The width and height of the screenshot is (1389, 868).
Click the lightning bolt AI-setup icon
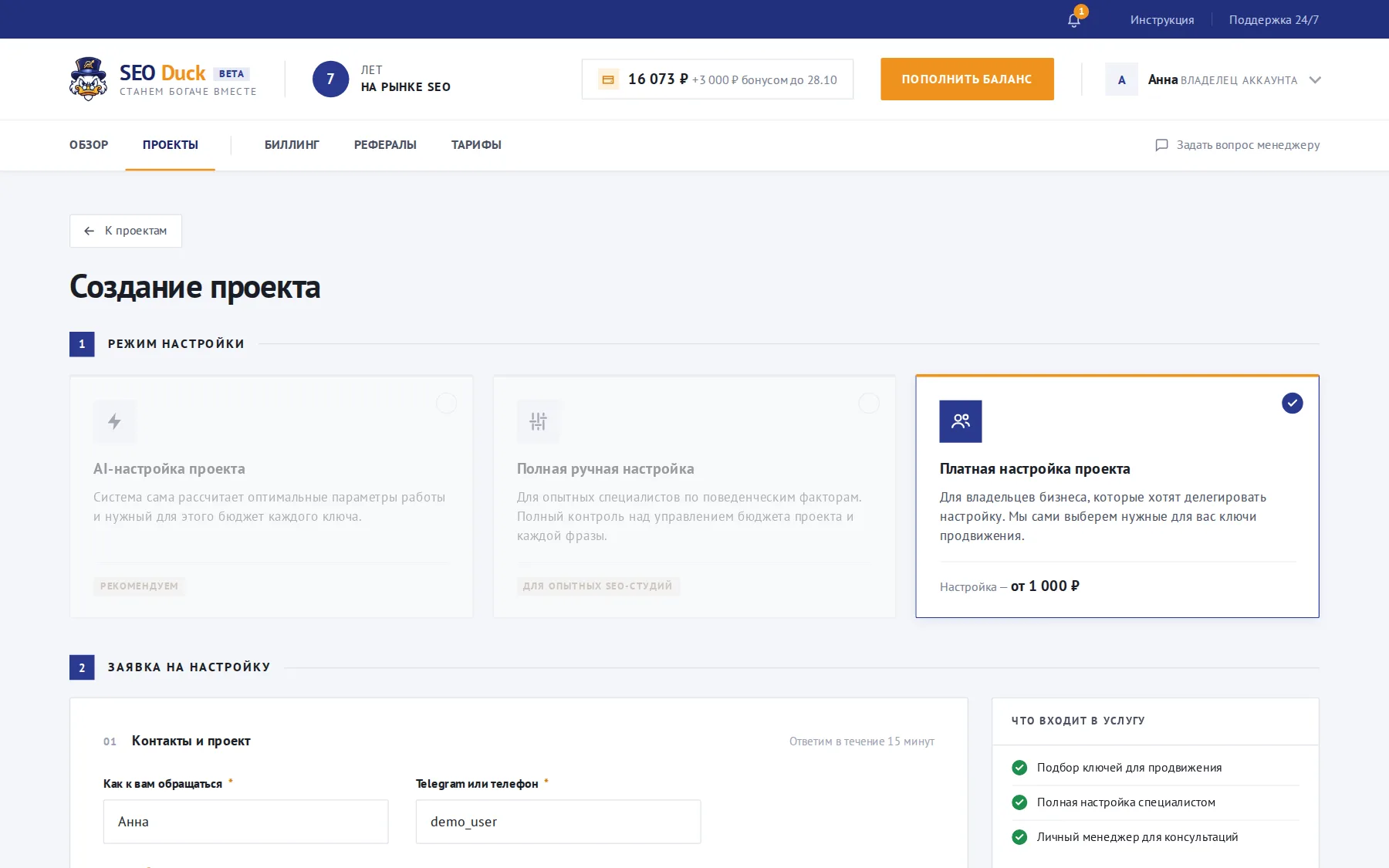(114, 421)
